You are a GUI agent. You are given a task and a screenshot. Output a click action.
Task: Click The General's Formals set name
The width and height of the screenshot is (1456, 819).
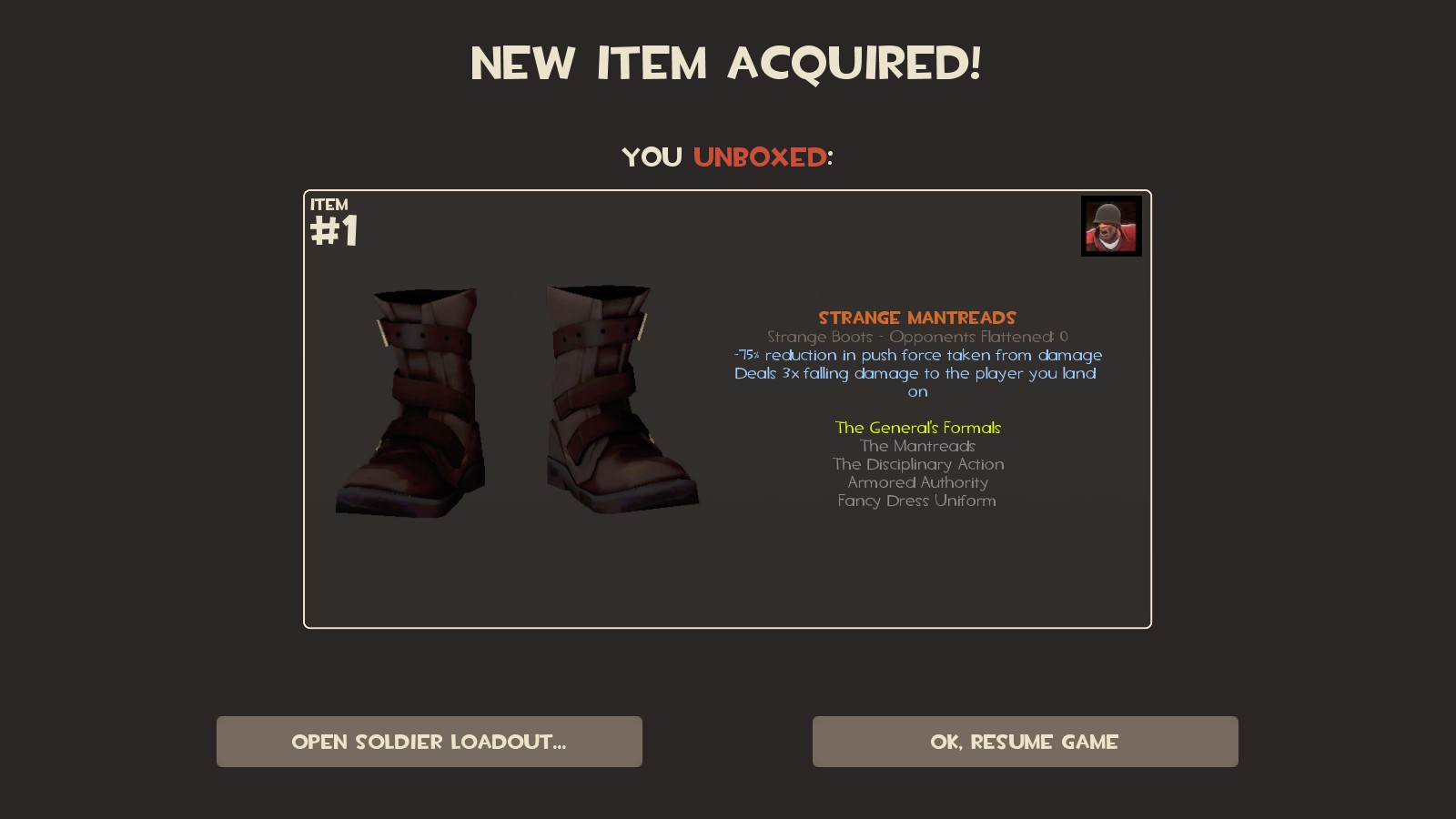pos(918,428)
